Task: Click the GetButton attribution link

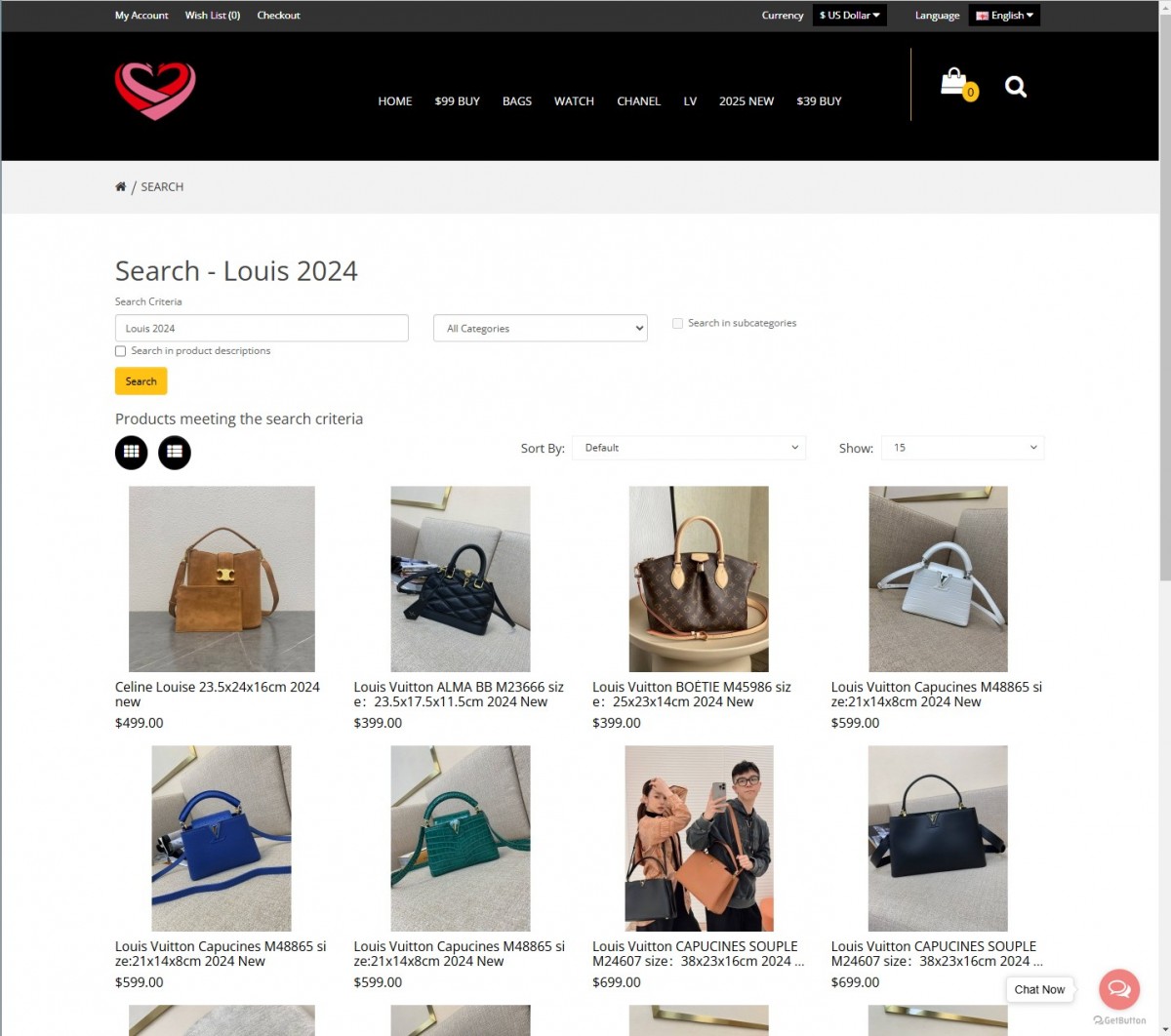Action: click(x=1119, y=1020)
